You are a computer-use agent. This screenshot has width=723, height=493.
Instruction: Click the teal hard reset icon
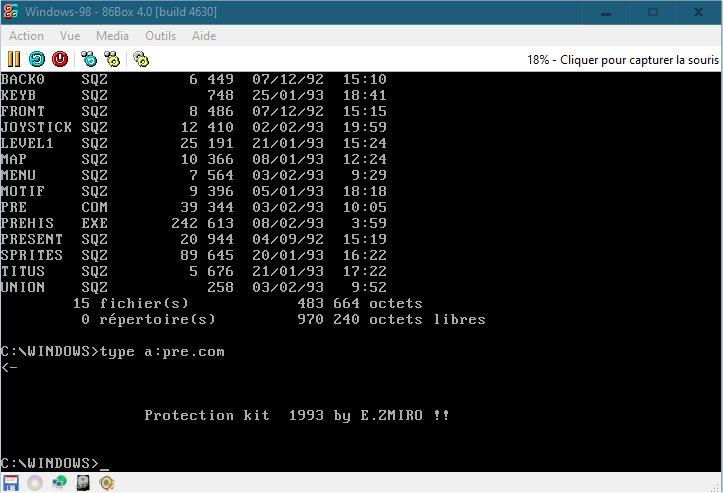(x=37, y=59)
